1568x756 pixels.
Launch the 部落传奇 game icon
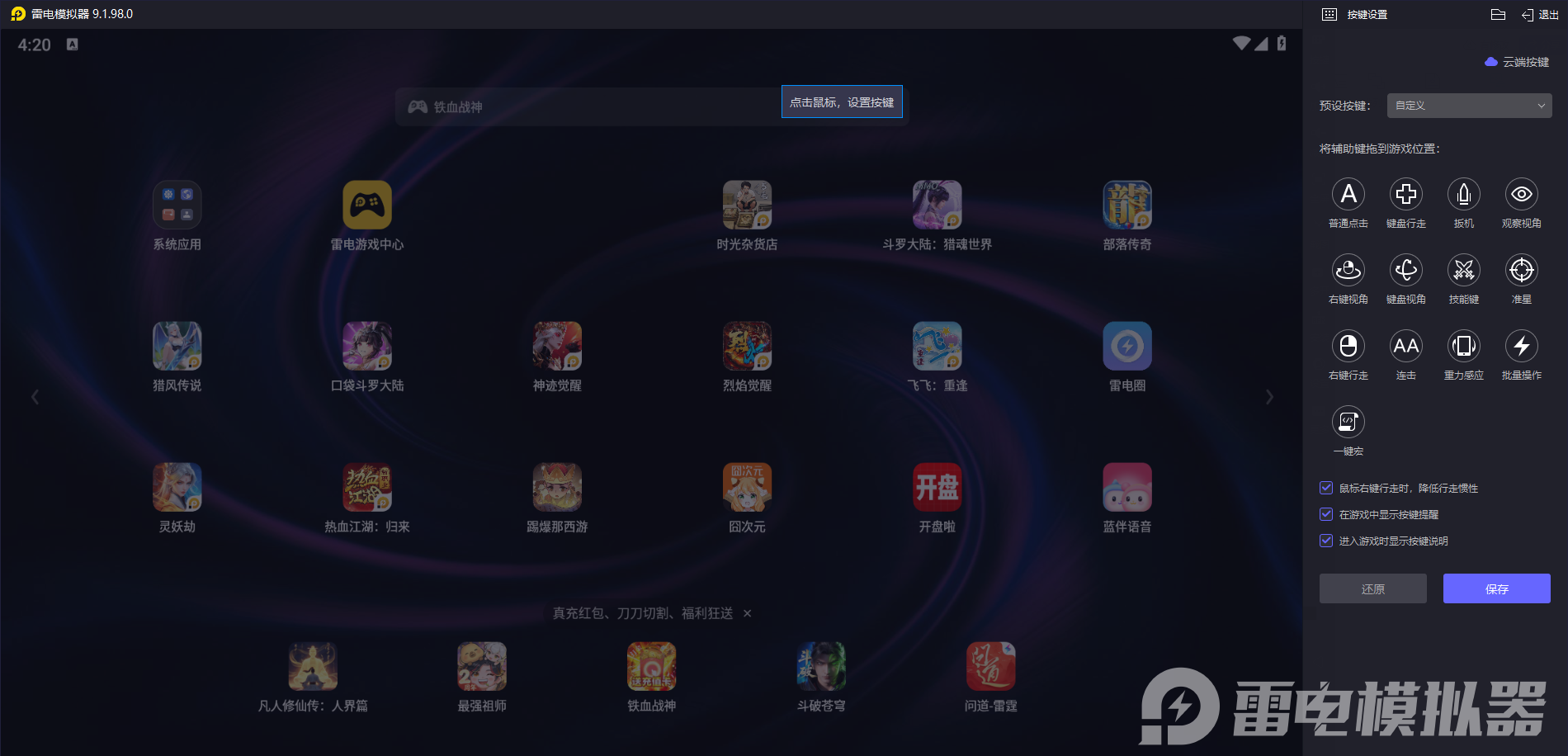pos(1127,205)
